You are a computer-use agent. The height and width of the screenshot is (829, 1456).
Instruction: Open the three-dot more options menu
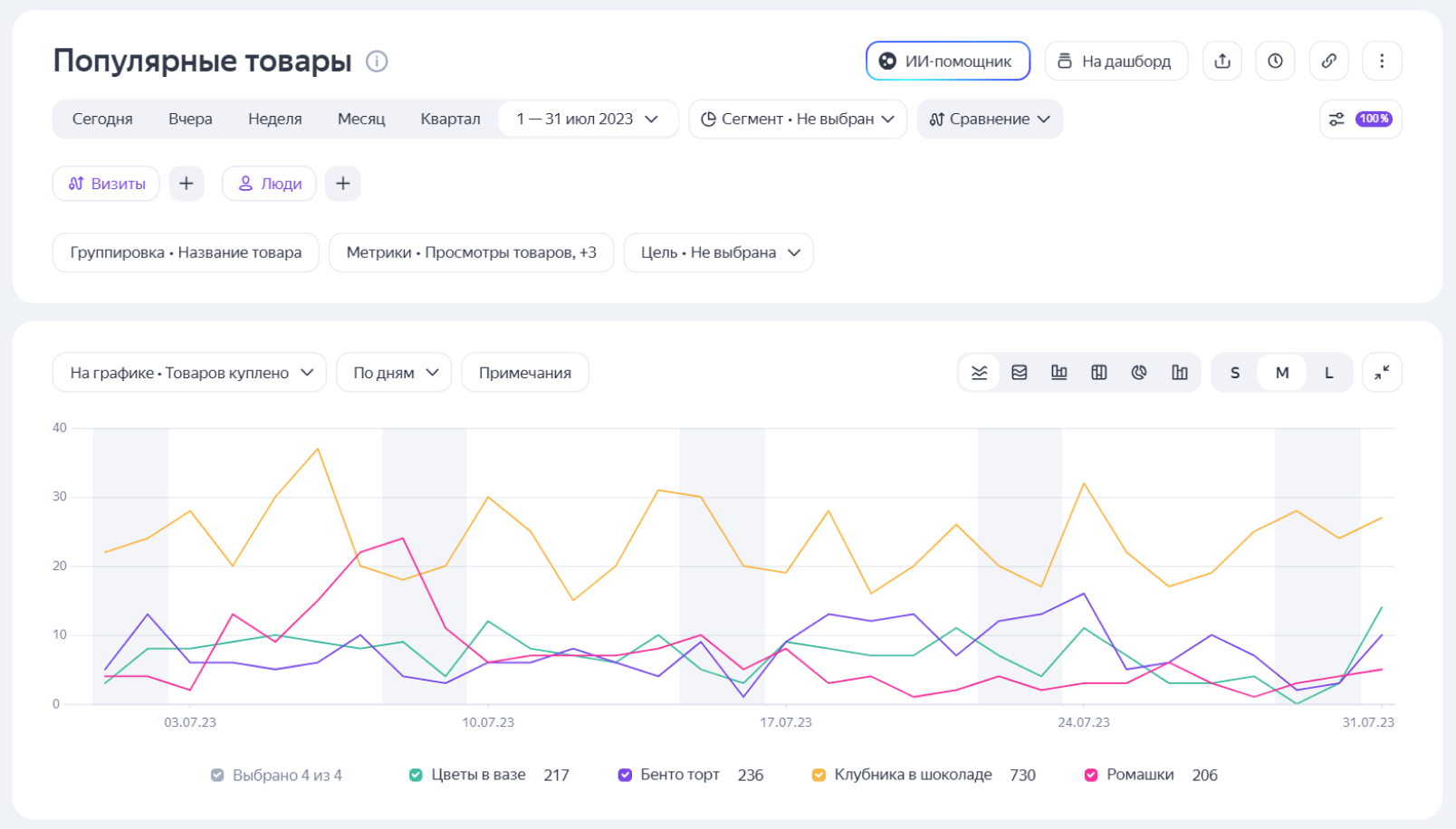coord(1382,61)
